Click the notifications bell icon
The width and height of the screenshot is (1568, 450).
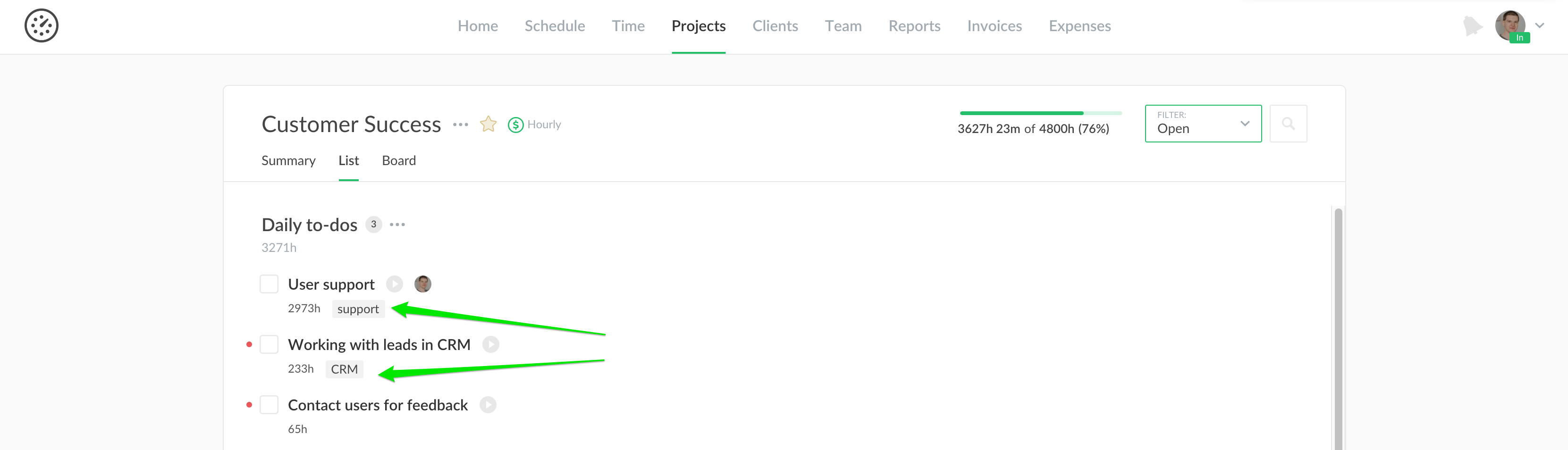coord(1472,25)
